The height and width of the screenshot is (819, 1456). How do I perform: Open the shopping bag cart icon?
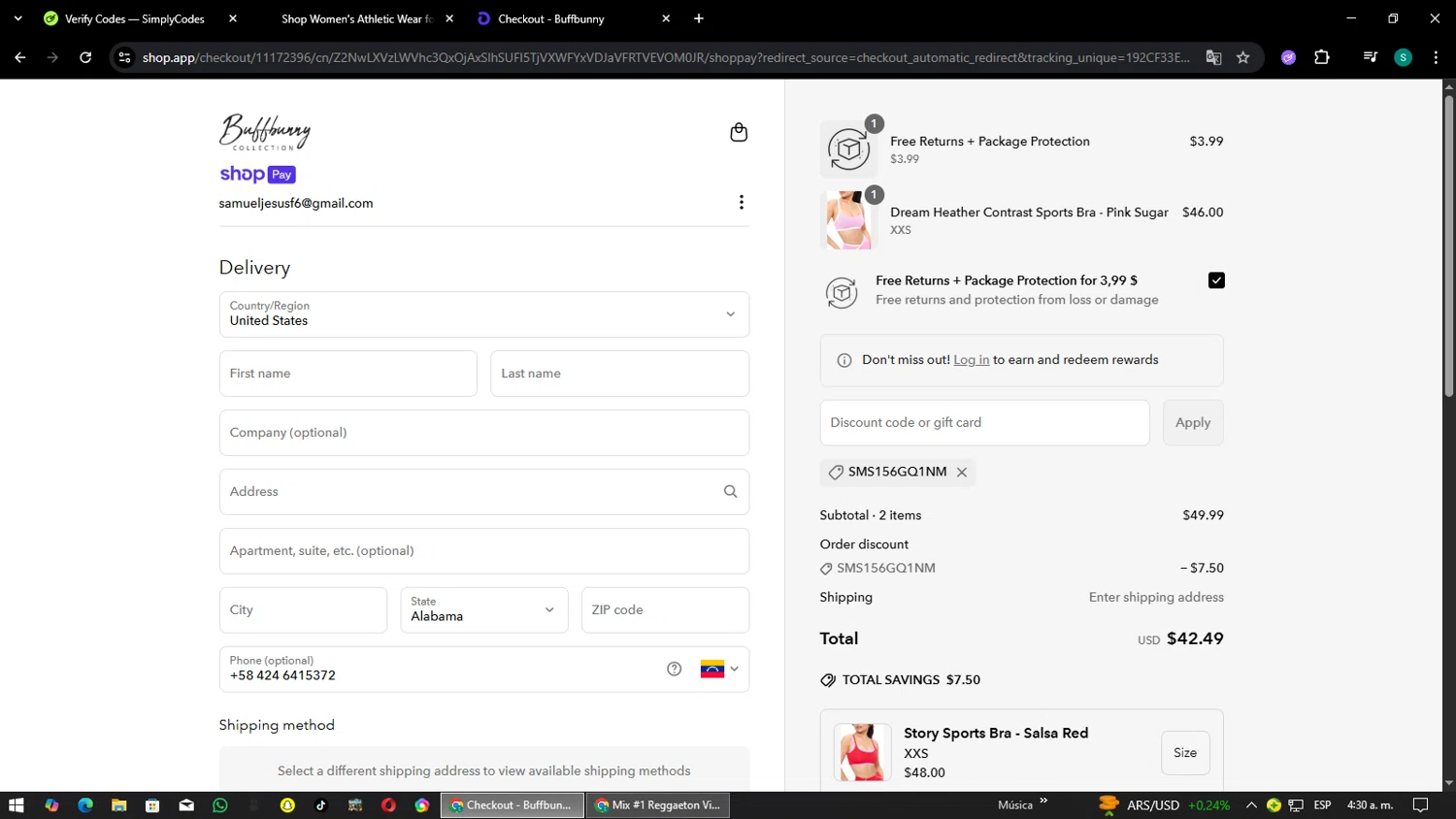(x=739, y=132)
